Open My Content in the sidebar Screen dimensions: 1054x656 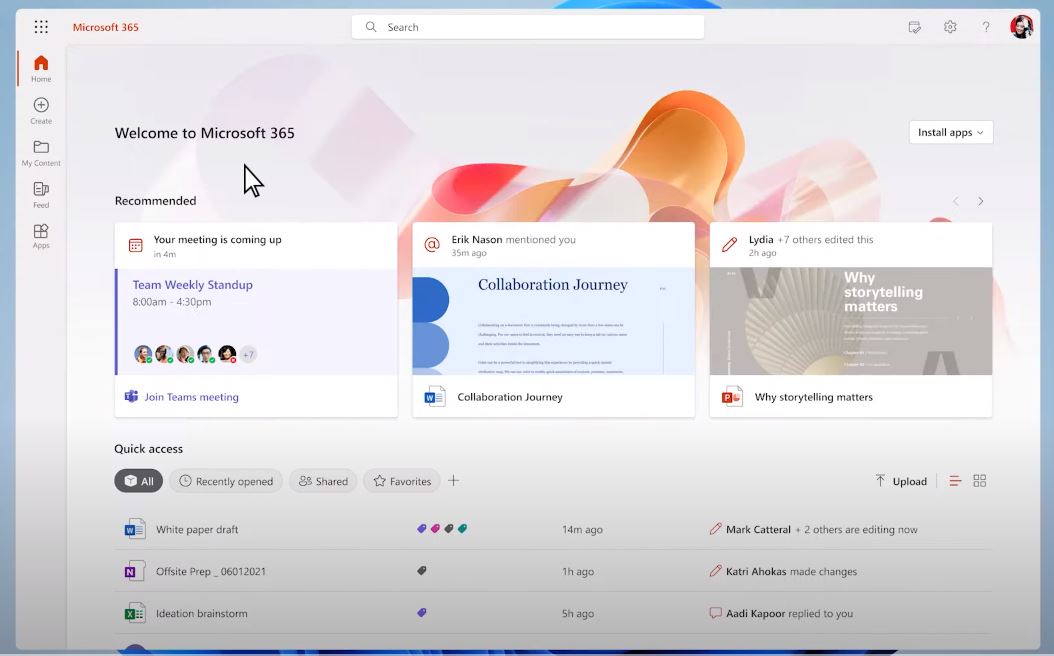pos(41,153)
